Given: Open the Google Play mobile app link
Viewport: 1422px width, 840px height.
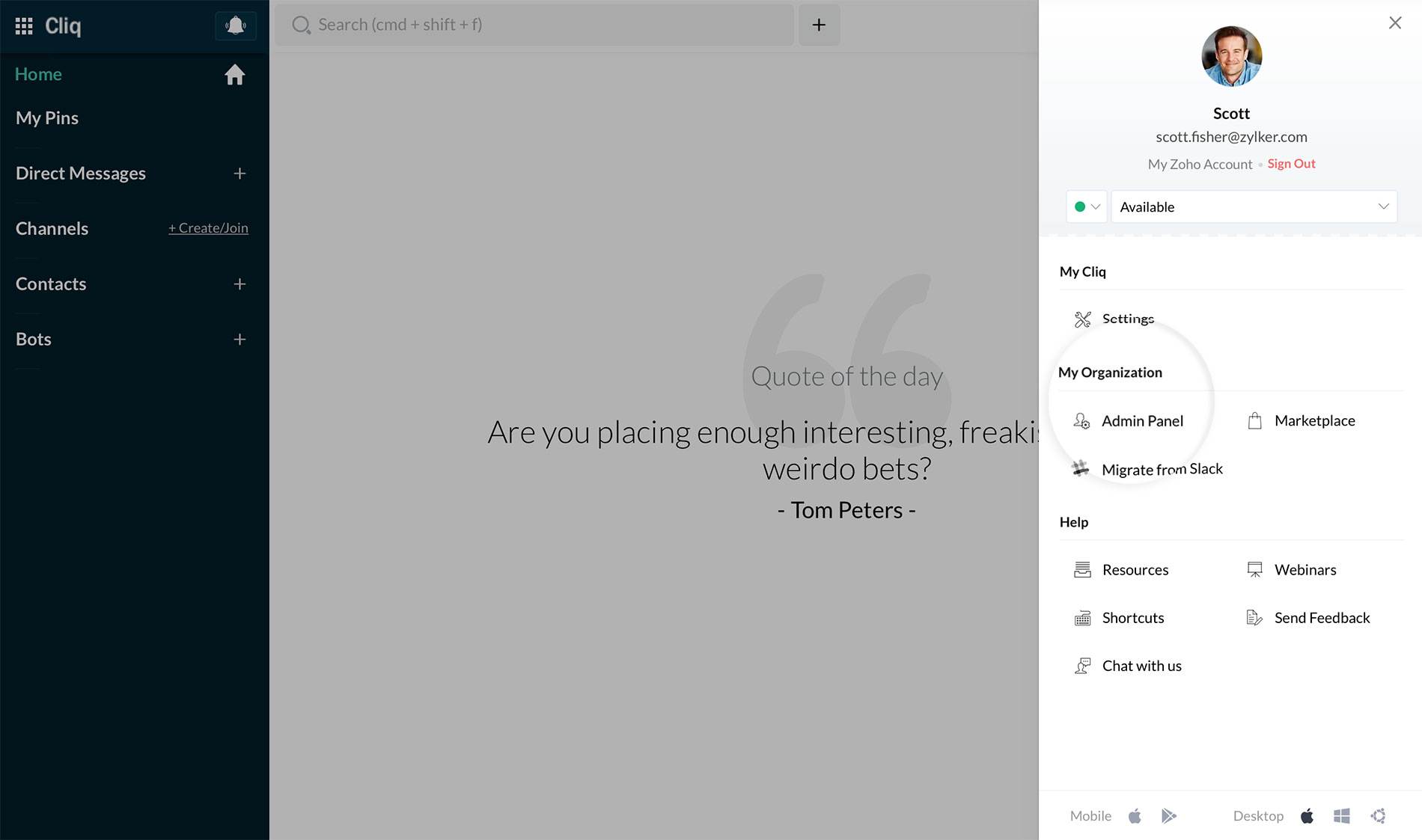Looking at the screenshot, I should 1168,816.
